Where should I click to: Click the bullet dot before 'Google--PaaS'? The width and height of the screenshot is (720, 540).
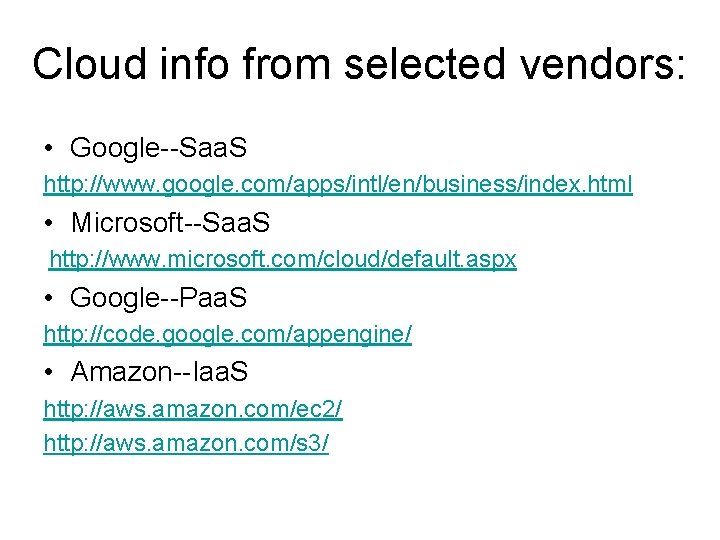[x=49, y=299]
